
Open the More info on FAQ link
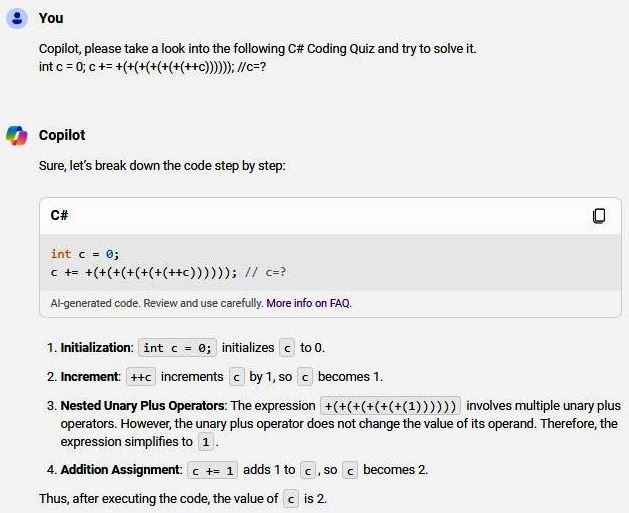coord(309,303)
